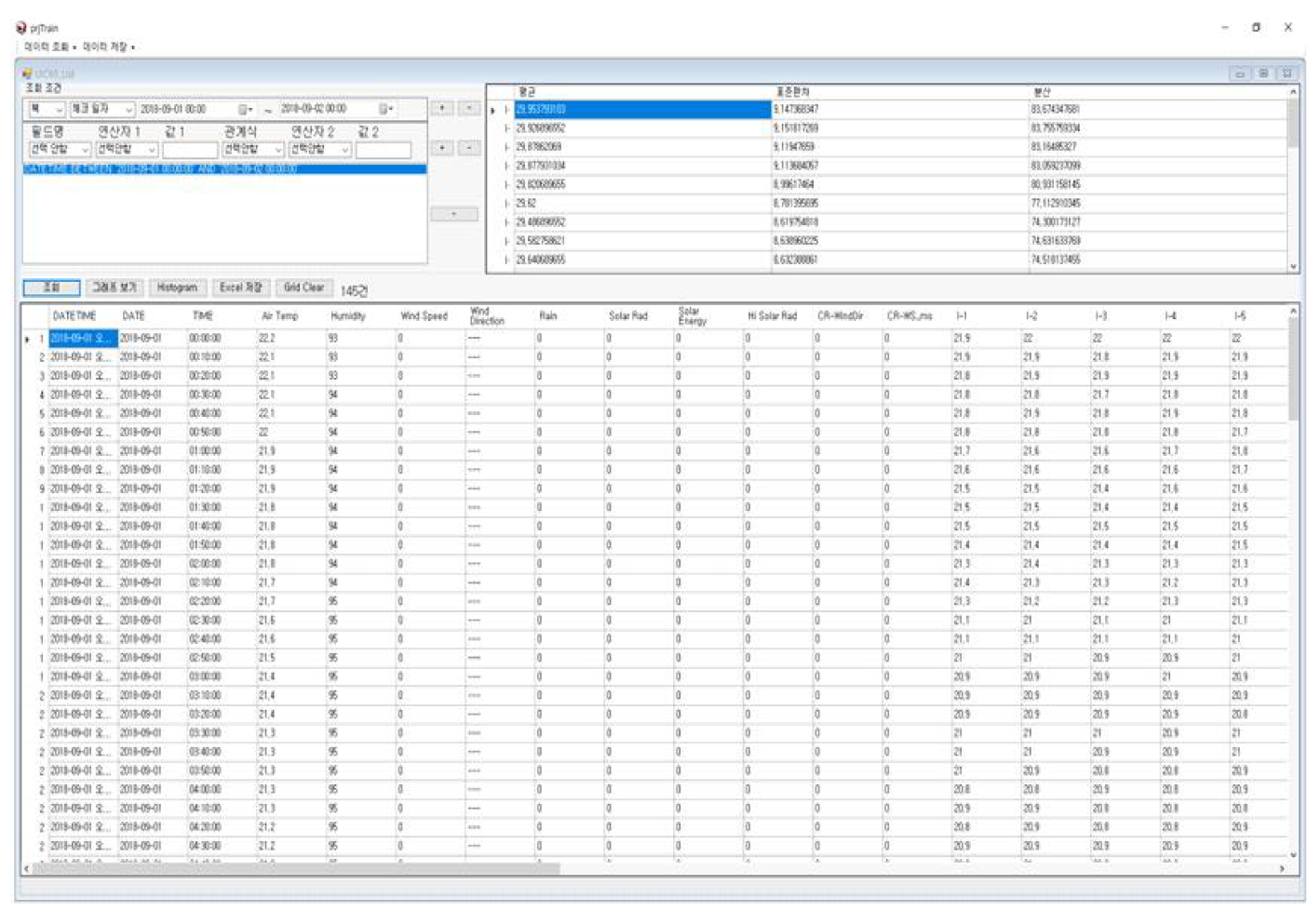Select the 04:30:00 cell in TIME column

[221, 847]
